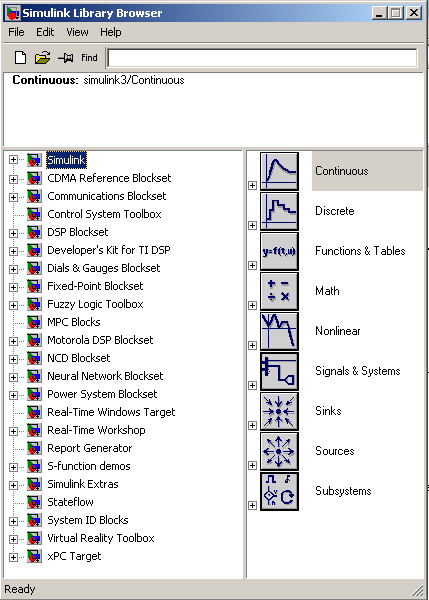Click the Find button label
Screen dimensions: 429x600
tap(89, 58)
